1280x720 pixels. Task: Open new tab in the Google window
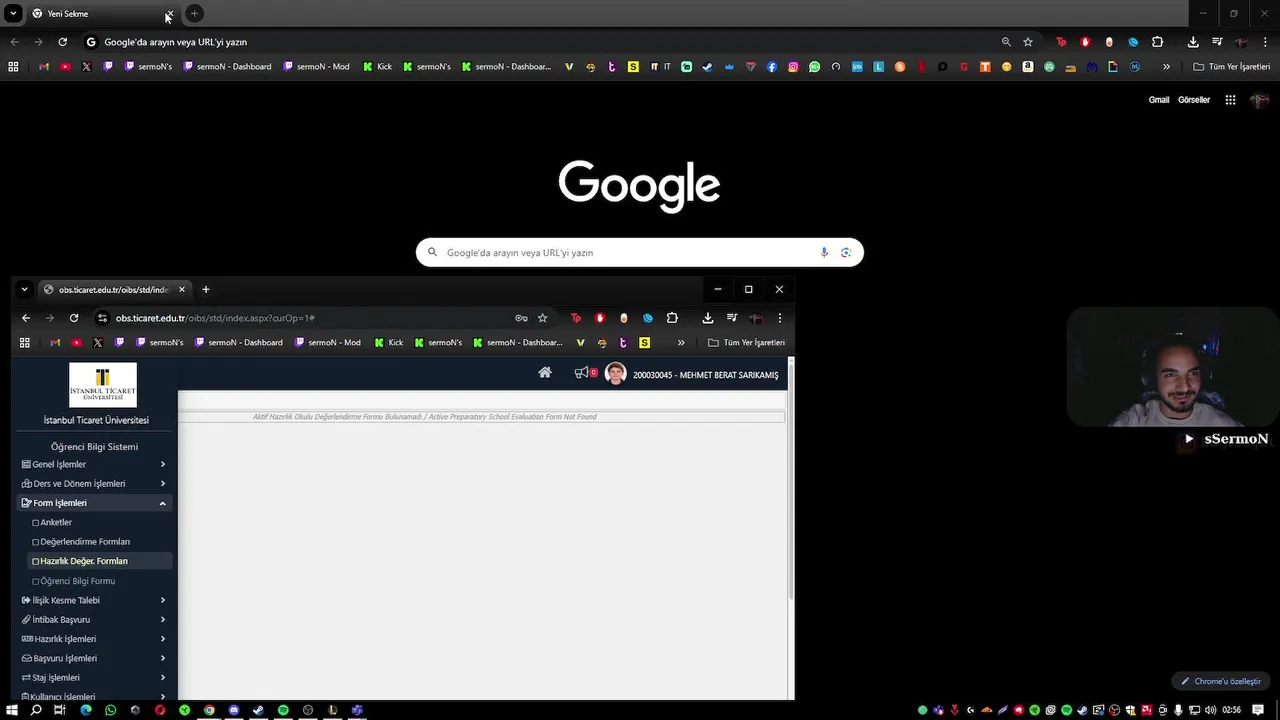click(x=195, y=14)
